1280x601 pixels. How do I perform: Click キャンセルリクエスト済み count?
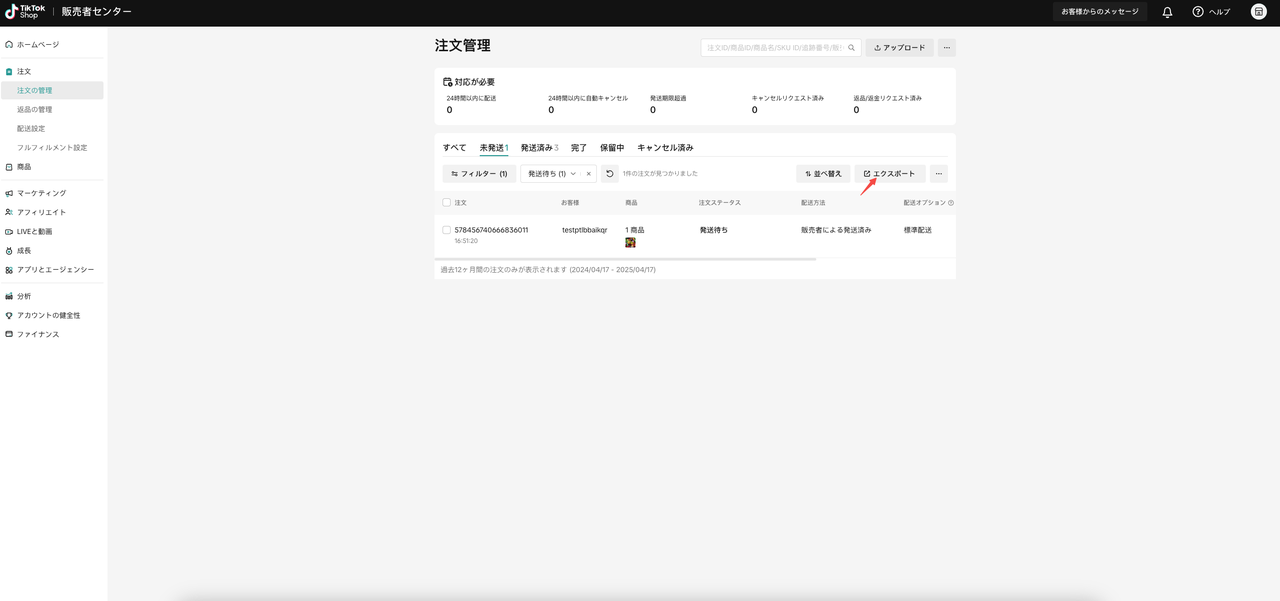click(x=755, y=110)
